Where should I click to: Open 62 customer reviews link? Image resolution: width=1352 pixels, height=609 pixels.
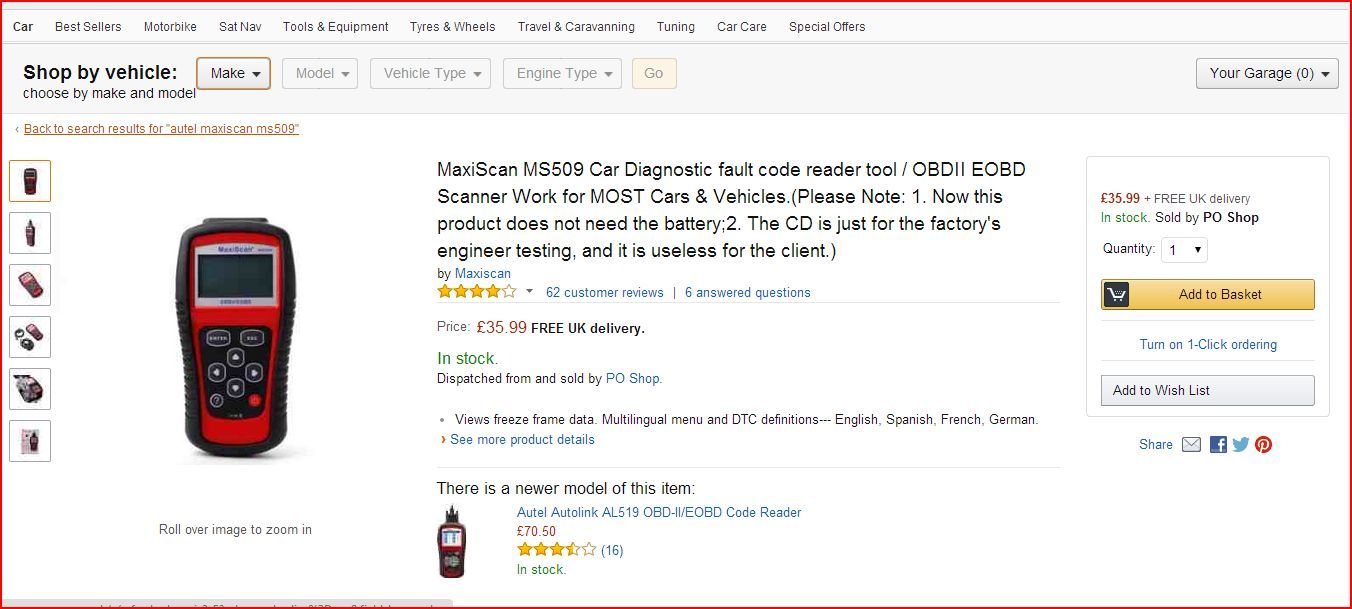click(x=604, y=293)
